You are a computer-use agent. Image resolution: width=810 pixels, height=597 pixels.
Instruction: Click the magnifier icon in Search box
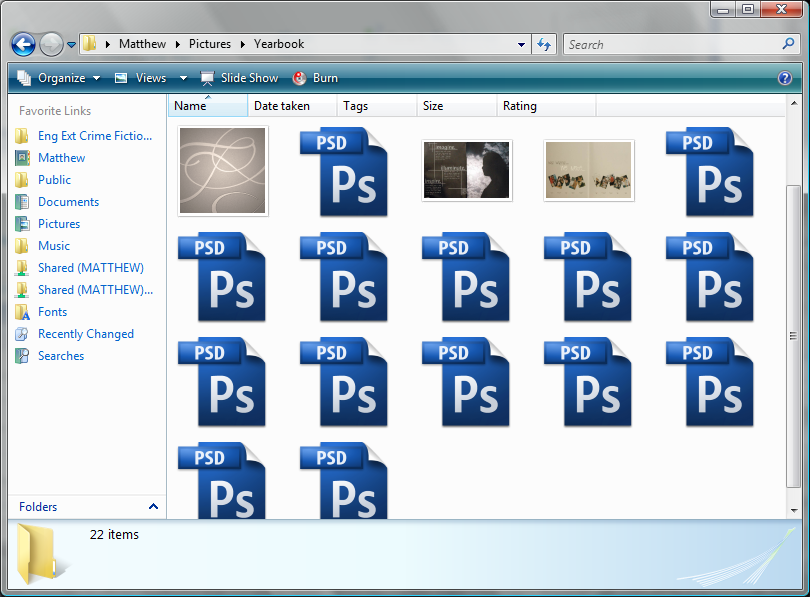click(x=788, y=44)
